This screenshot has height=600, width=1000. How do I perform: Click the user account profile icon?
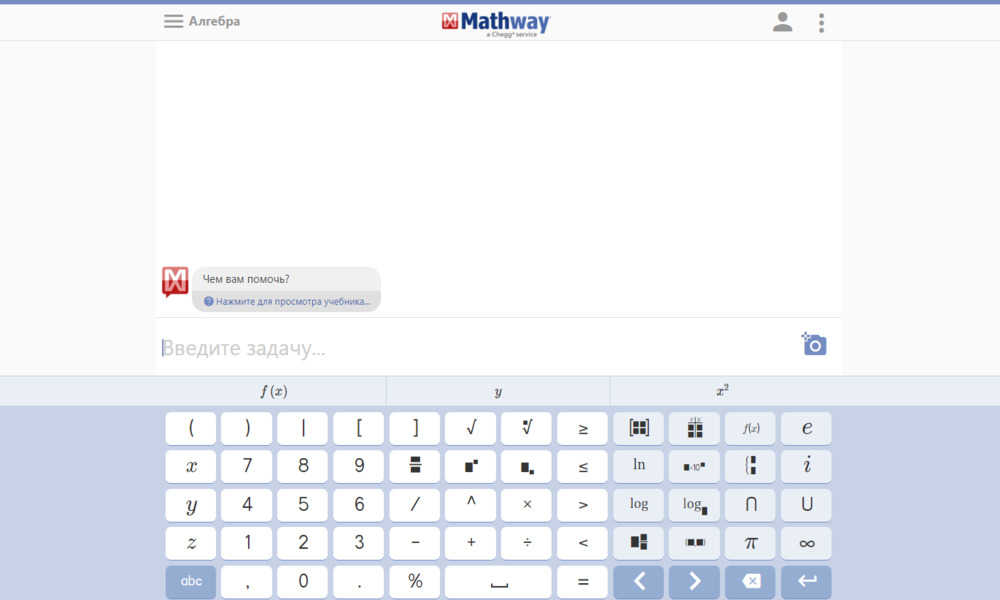782,22
